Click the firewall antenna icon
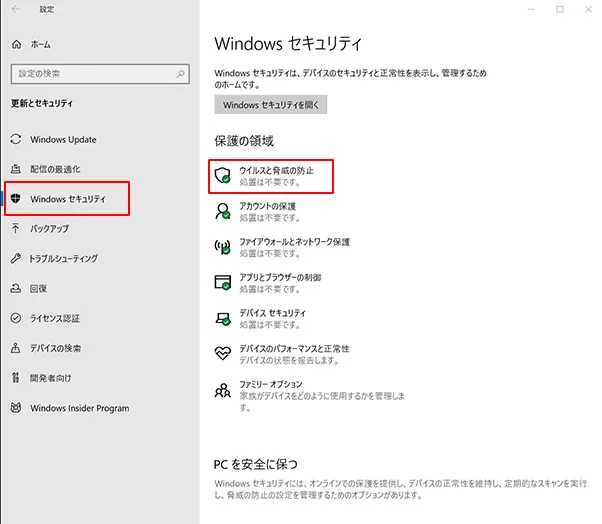The width and height of the screenshot is (602, 524). 223,247
